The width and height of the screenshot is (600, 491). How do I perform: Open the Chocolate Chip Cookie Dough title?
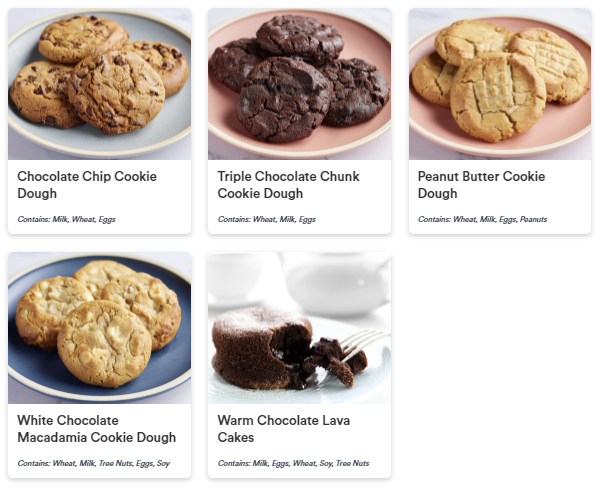(87, 185)
